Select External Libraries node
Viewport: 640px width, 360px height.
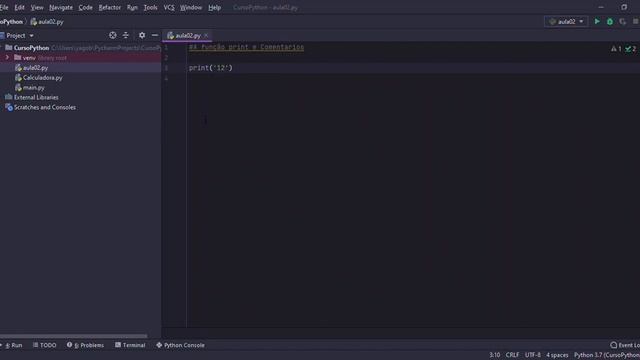click(x=36, y=97)
